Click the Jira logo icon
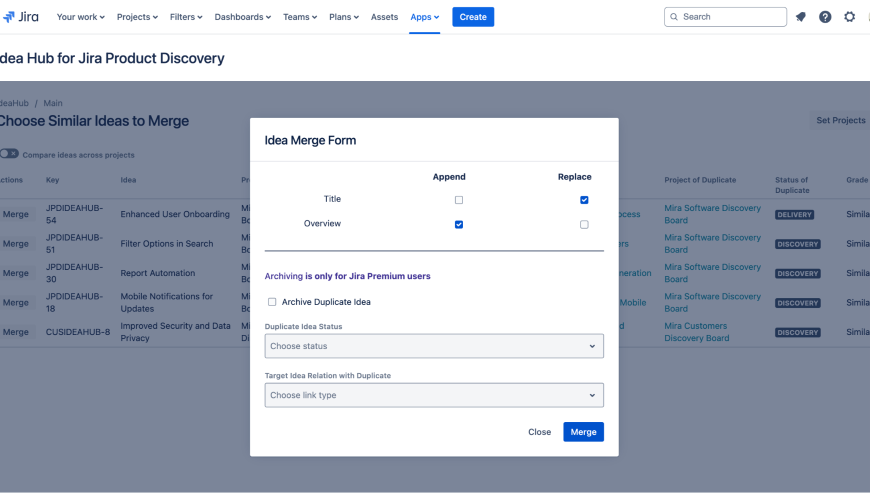Screen dimensions: 870x494 point(9,17)
